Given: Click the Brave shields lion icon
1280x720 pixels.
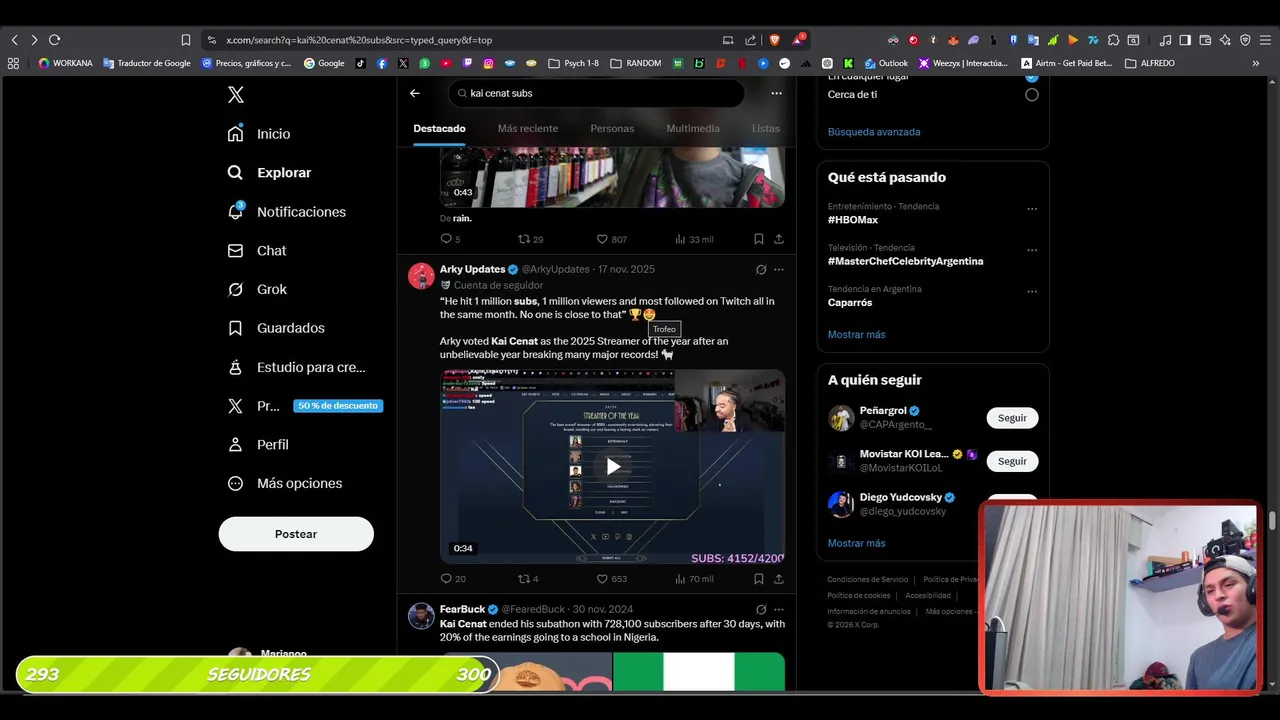Looking at the screenshot, I should point(774,40).
